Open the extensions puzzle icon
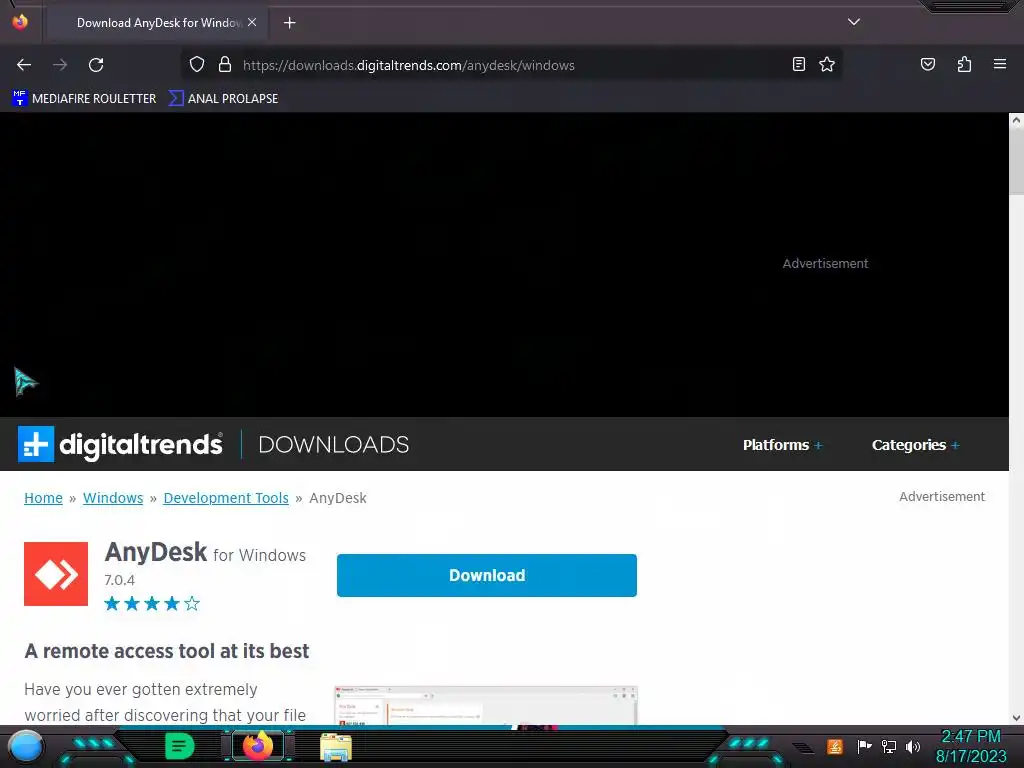Image resolution: width=1024 pixels, height=768 pixels. [964, 64]
